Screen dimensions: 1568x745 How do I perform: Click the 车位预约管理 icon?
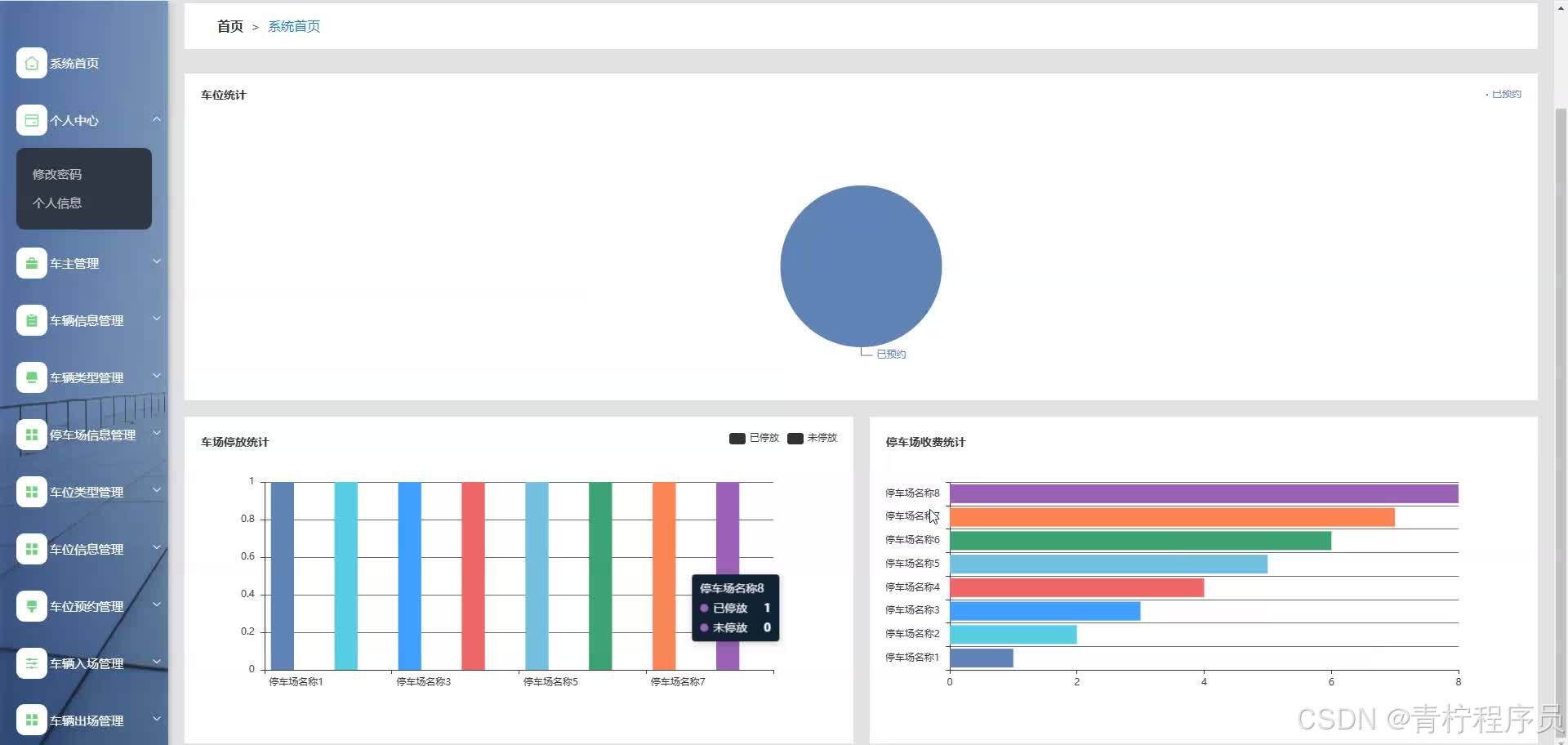pos(31,606)
